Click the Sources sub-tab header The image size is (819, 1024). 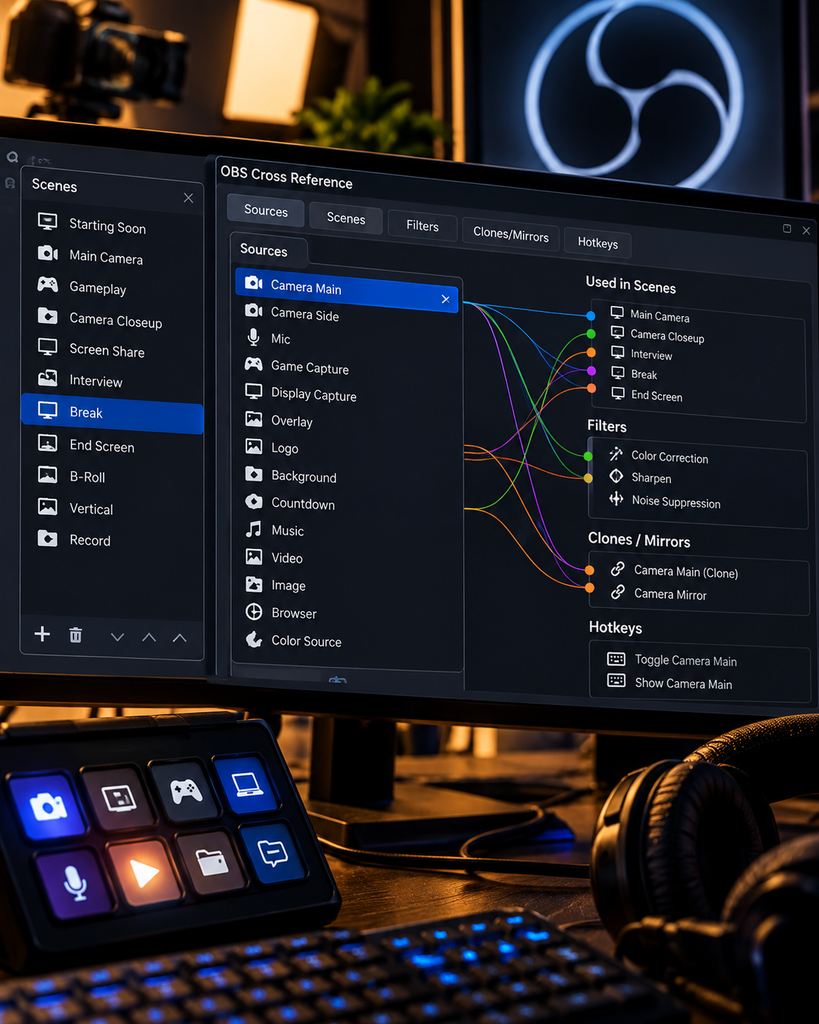264,250
